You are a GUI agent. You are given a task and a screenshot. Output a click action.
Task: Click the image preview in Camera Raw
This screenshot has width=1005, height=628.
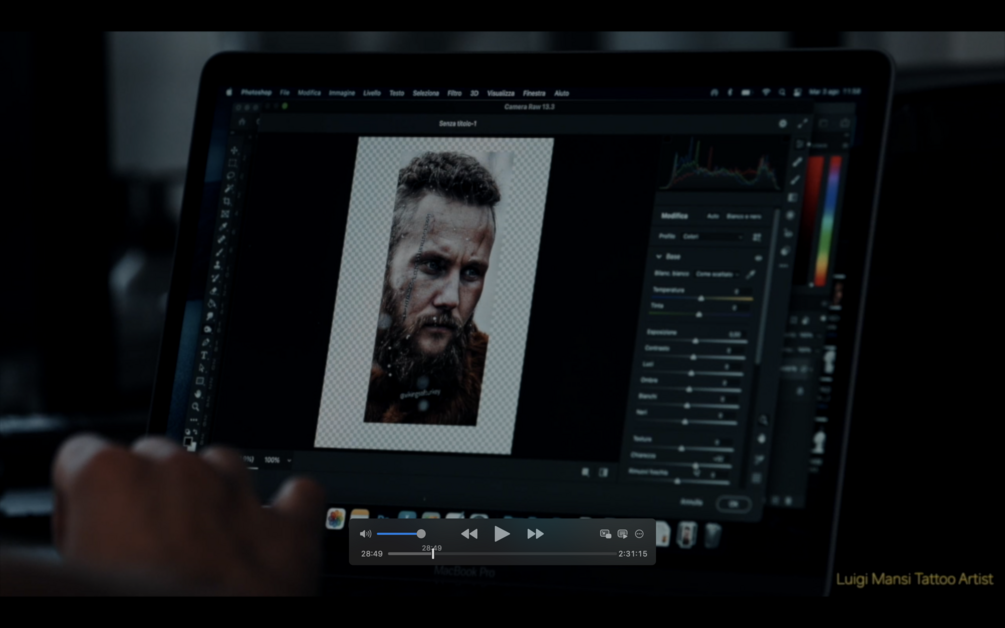coord(433,295)
